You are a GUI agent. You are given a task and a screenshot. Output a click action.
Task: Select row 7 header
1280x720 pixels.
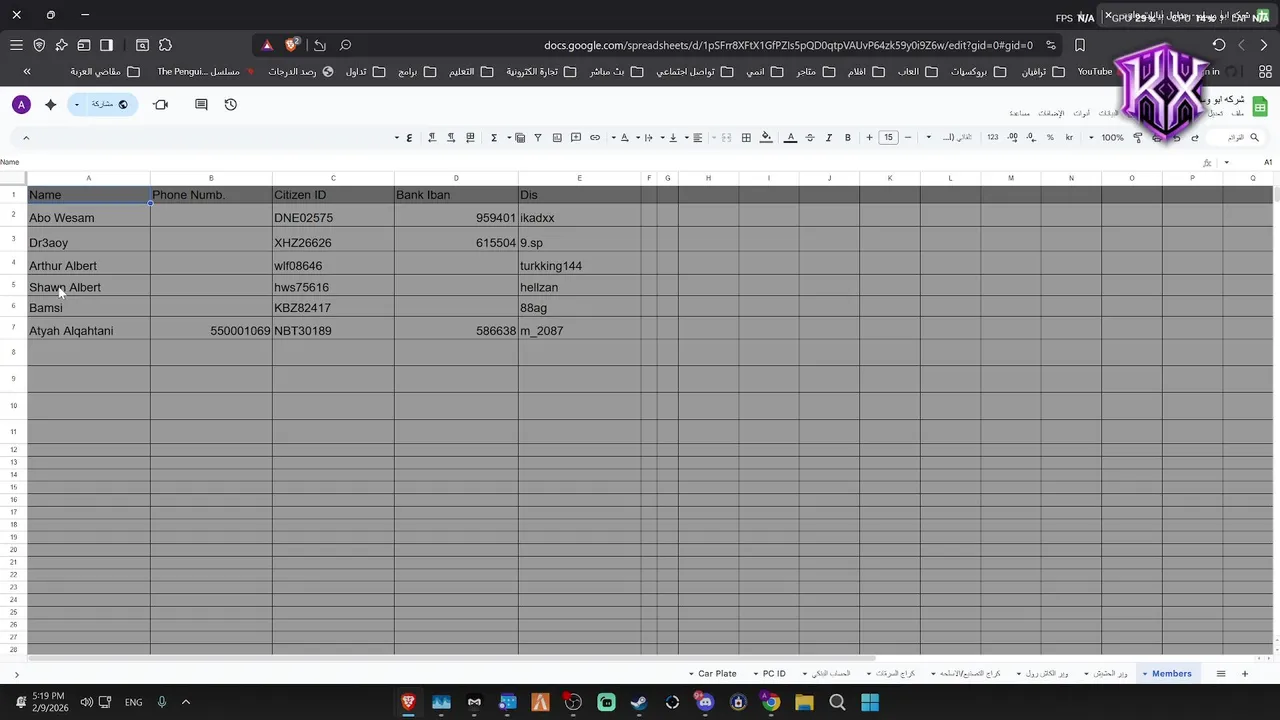tap(13, 328)
